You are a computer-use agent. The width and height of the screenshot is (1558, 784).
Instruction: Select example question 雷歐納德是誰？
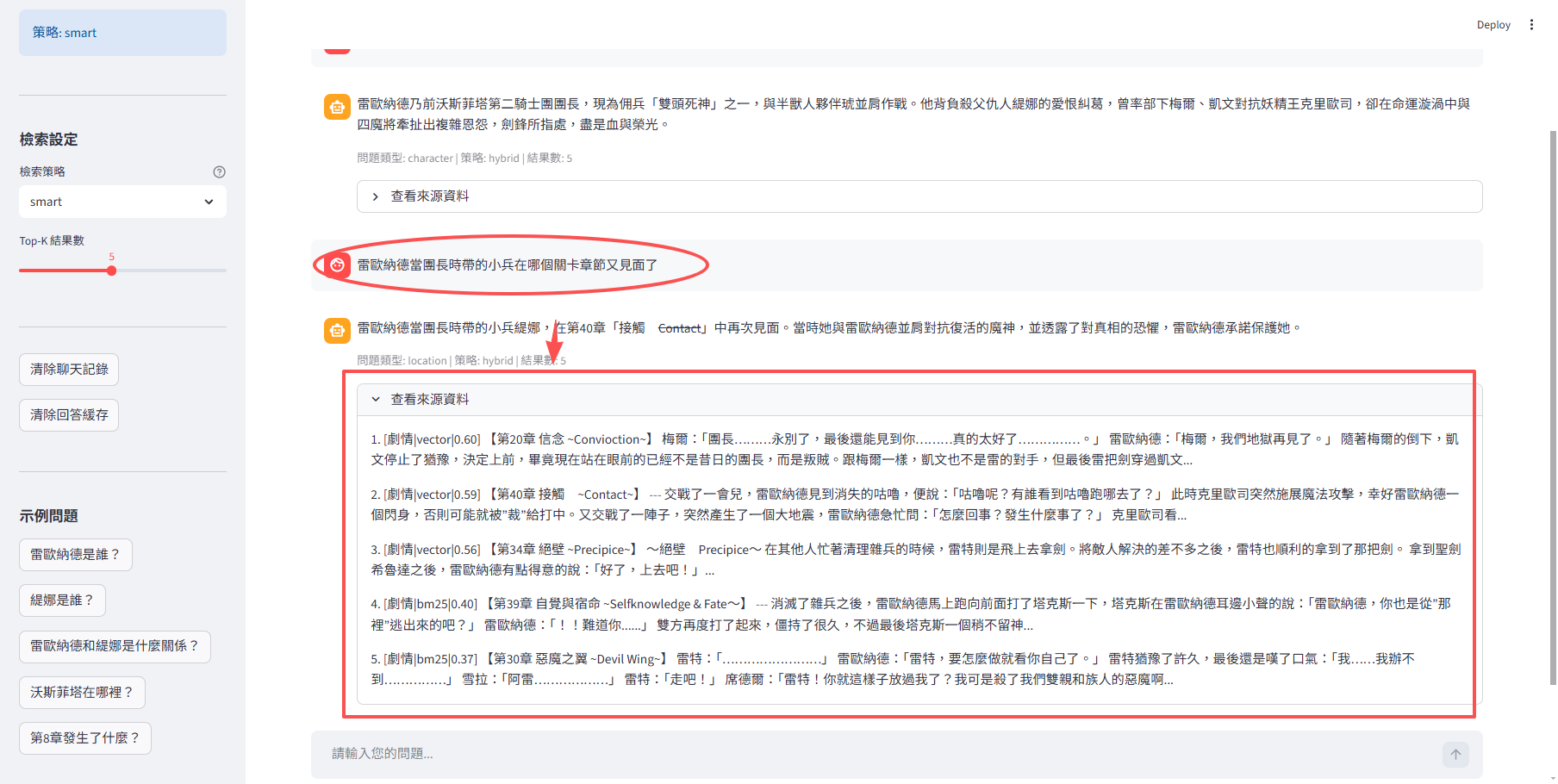(76, 555)
